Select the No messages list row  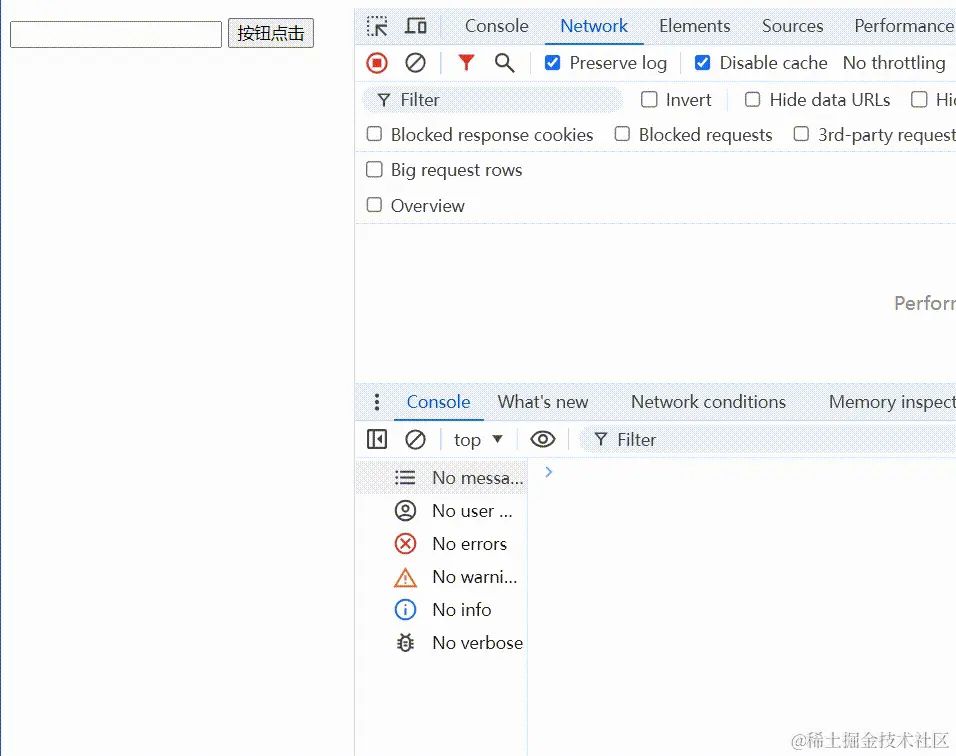pos(441,477)
